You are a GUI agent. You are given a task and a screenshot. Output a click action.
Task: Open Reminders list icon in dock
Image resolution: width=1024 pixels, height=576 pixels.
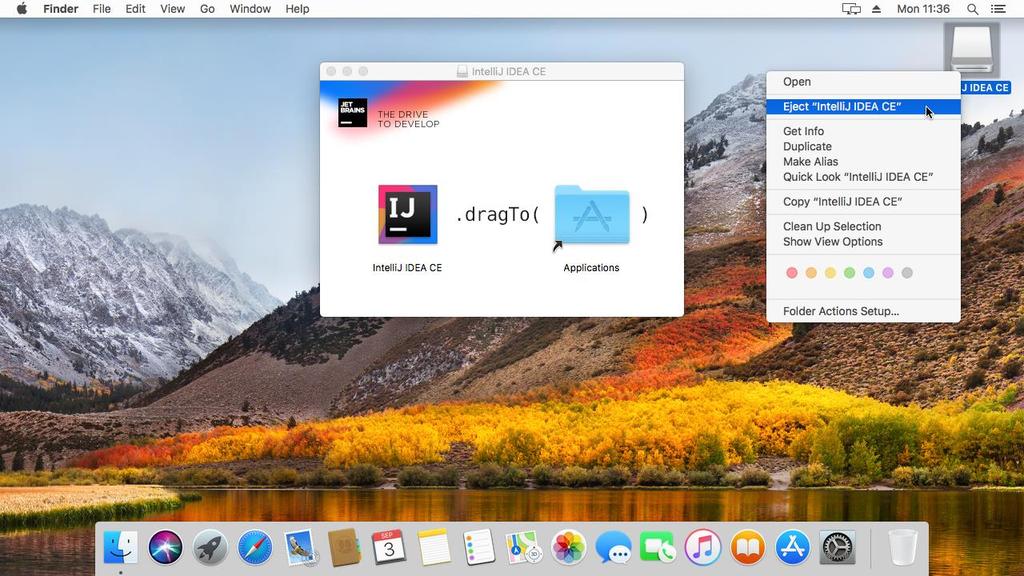click(479, 547)
